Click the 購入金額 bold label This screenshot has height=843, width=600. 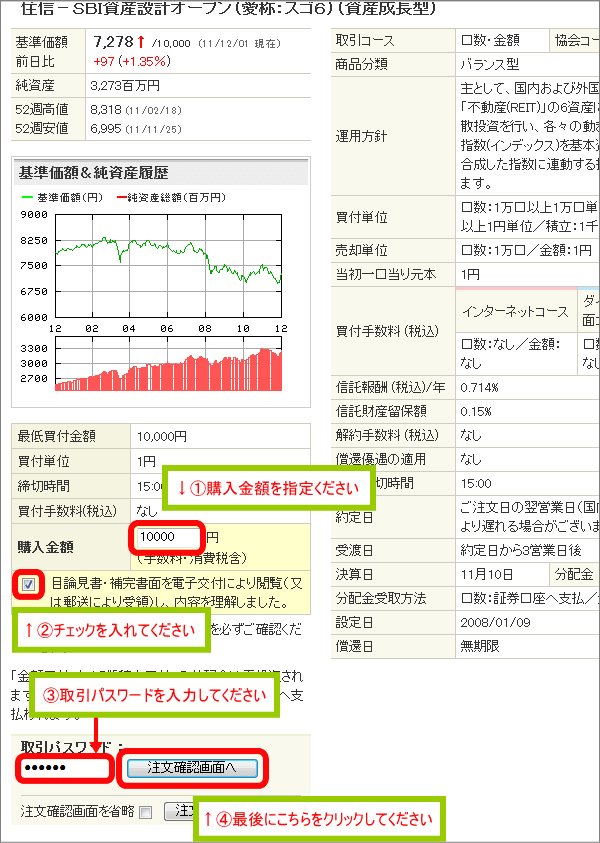[x=45, y=547]
